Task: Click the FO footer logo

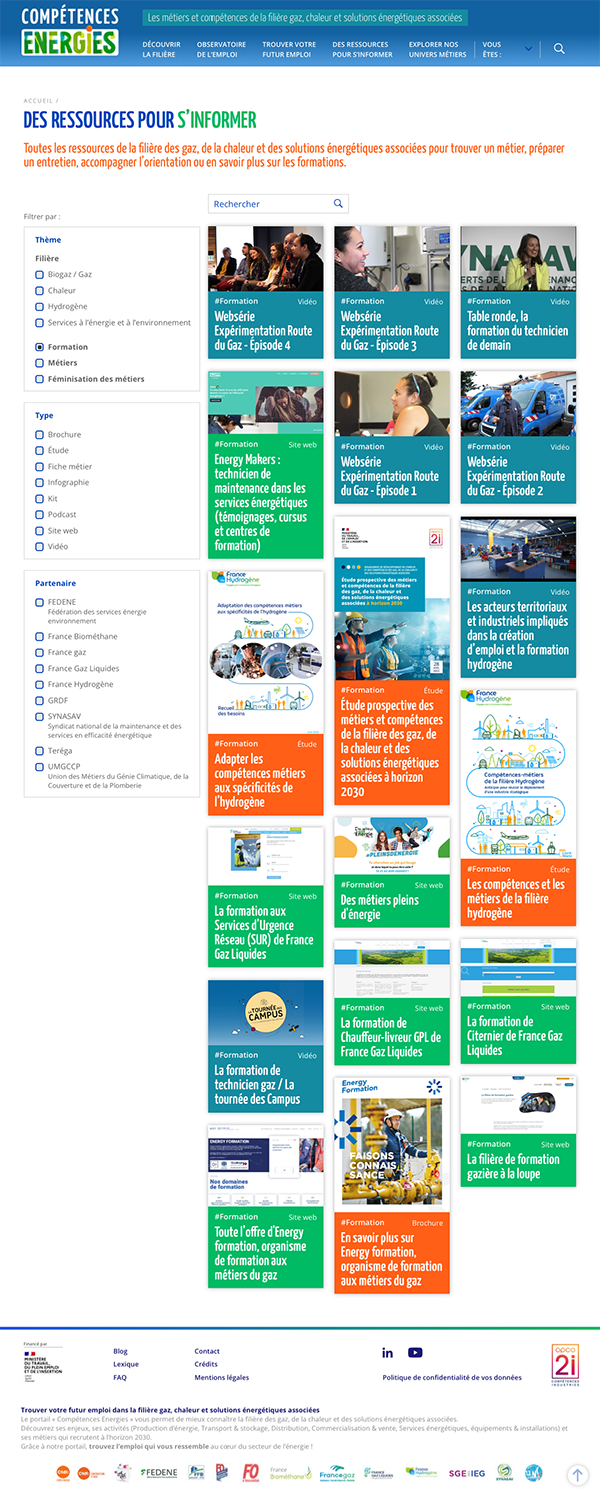Action: [x=251, y=1473]
